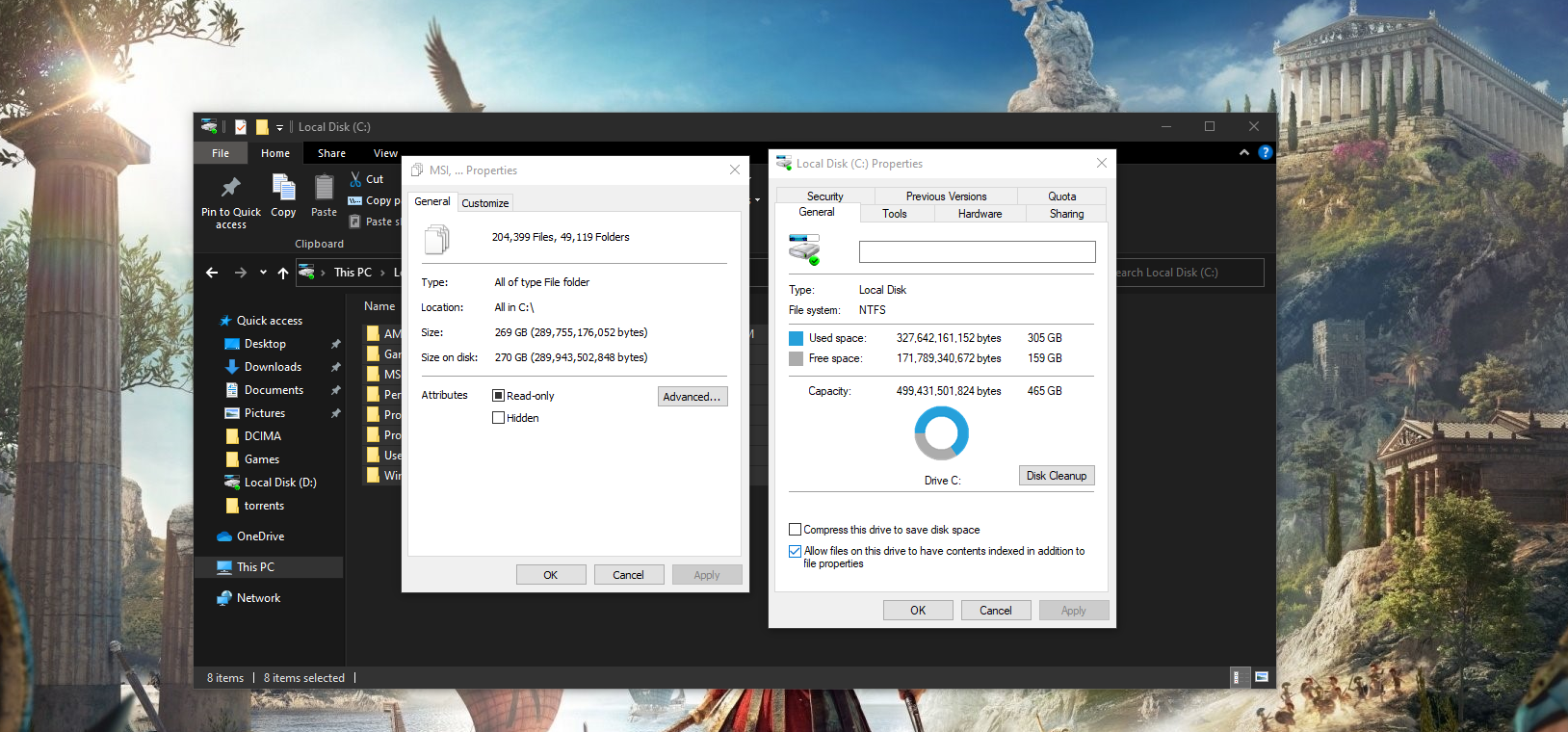Select the folder starting with Win in file list
This screenshot has width=1568, height=732.
click(x=382, y=475)
